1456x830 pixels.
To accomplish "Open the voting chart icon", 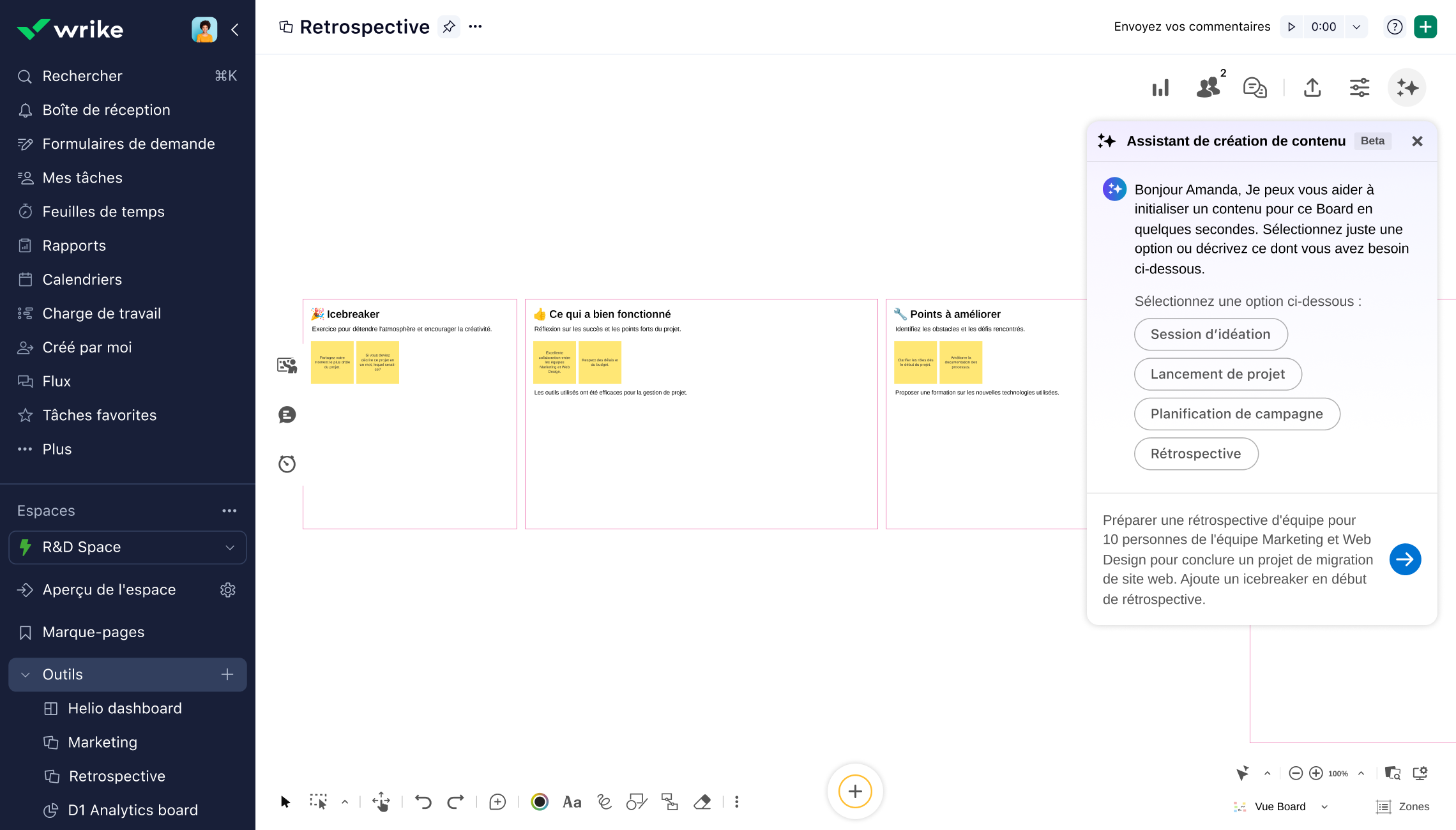I will tap(1160, 87).
